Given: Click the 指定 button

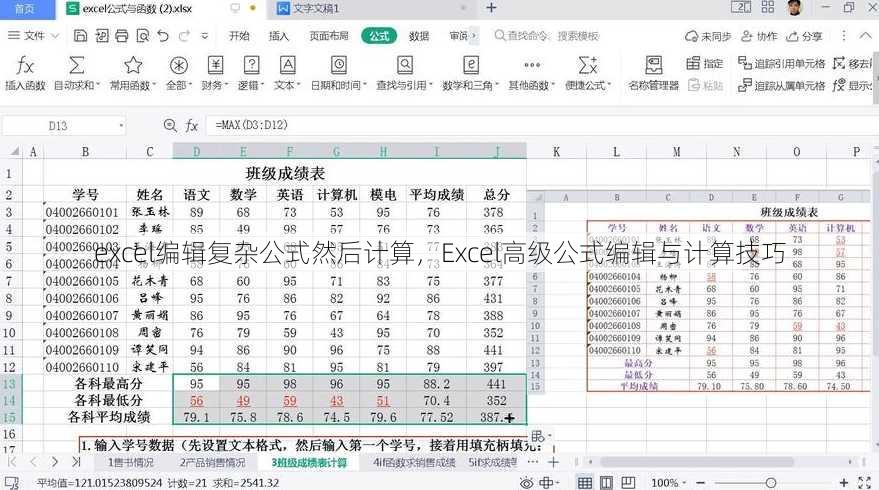Looking at the screenshot, I should (x=705, y=63).
